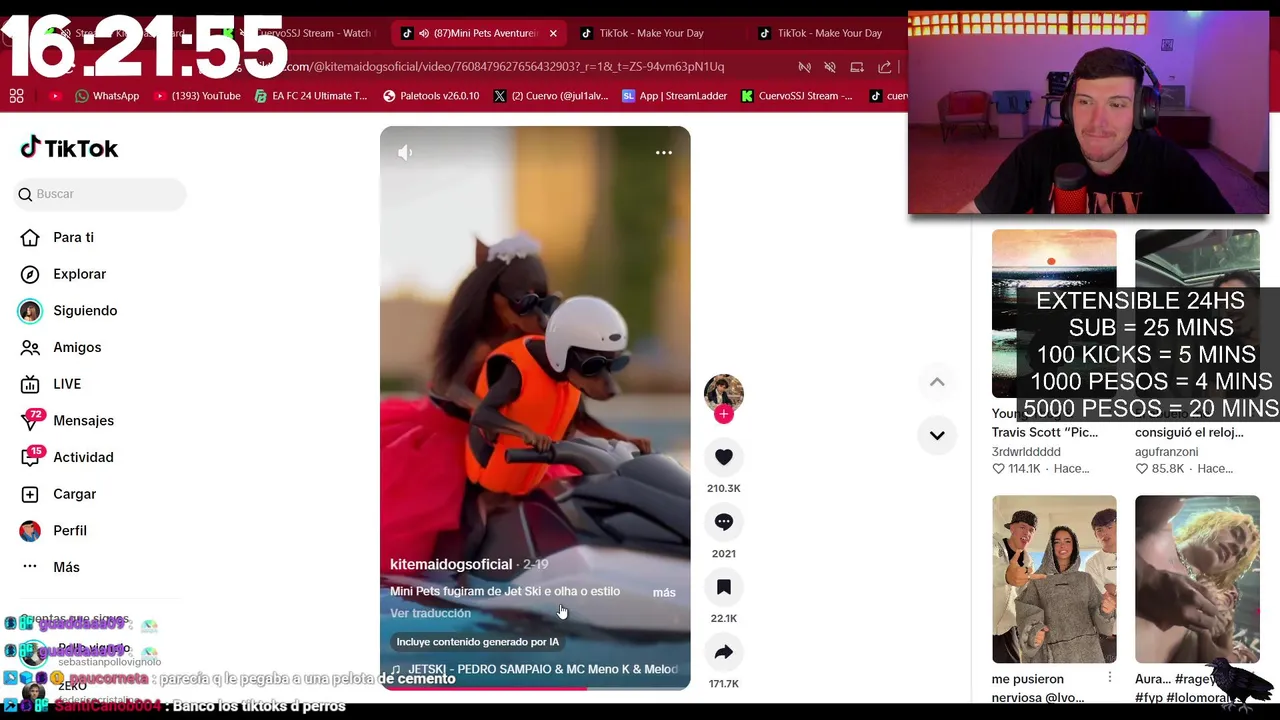Go to next video down arrow
1280x720 pixels.
click(937, 435)
